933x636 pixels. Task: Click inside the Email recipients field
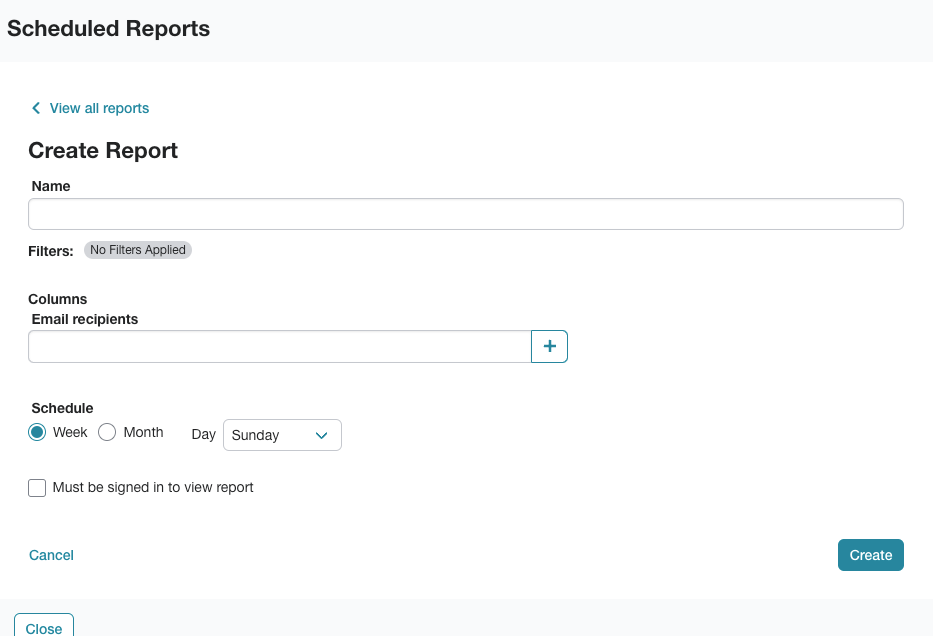click(280, 346)
